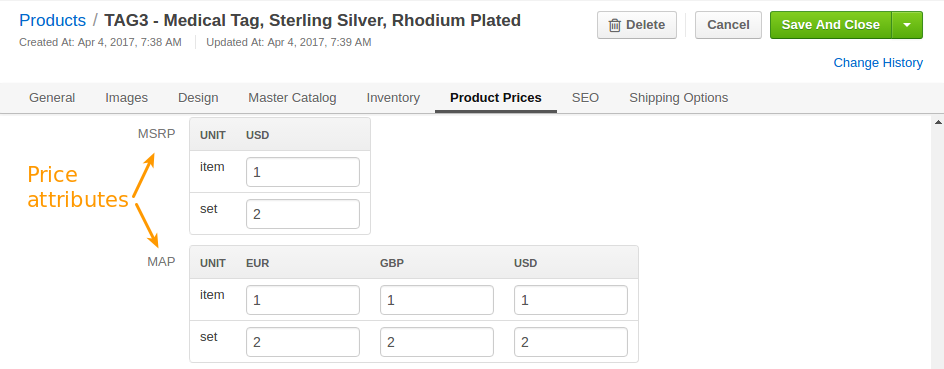The image size is (944, 369).
Task: Click the Save And Close button
Action: (831, 25)
